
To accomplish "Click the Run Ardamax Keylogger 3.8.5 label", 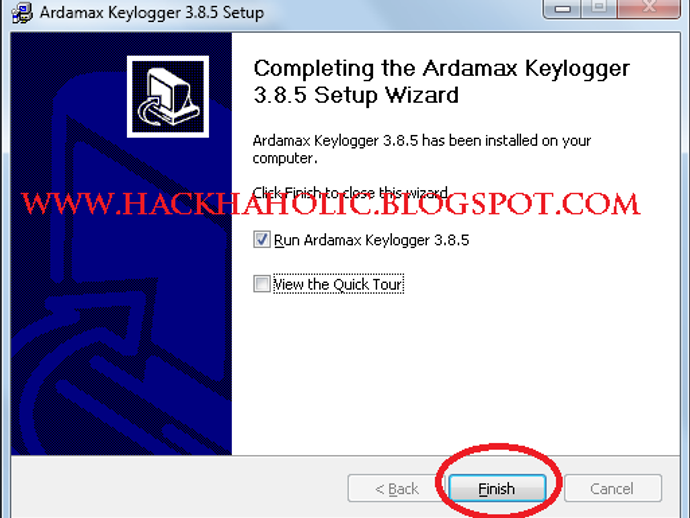I will tap(371, 240).
